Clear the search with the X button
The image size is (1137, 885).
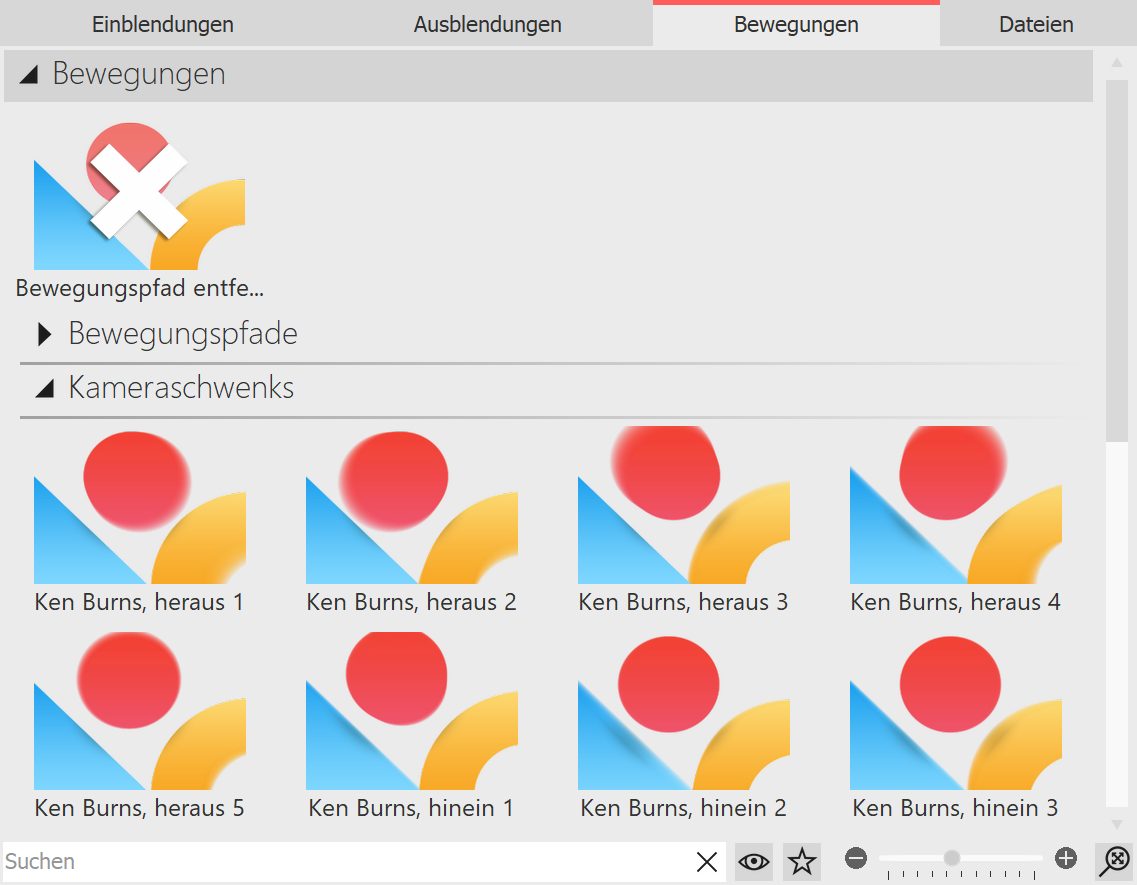point(707,861)
